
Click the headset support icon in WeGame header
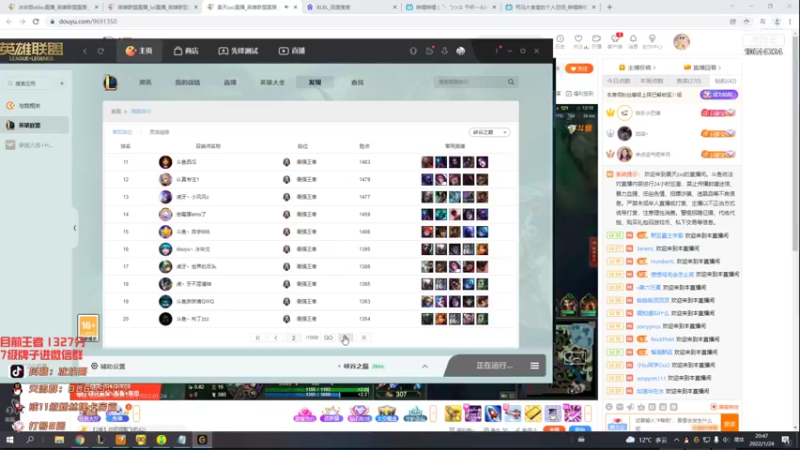(x=413, y=51)
